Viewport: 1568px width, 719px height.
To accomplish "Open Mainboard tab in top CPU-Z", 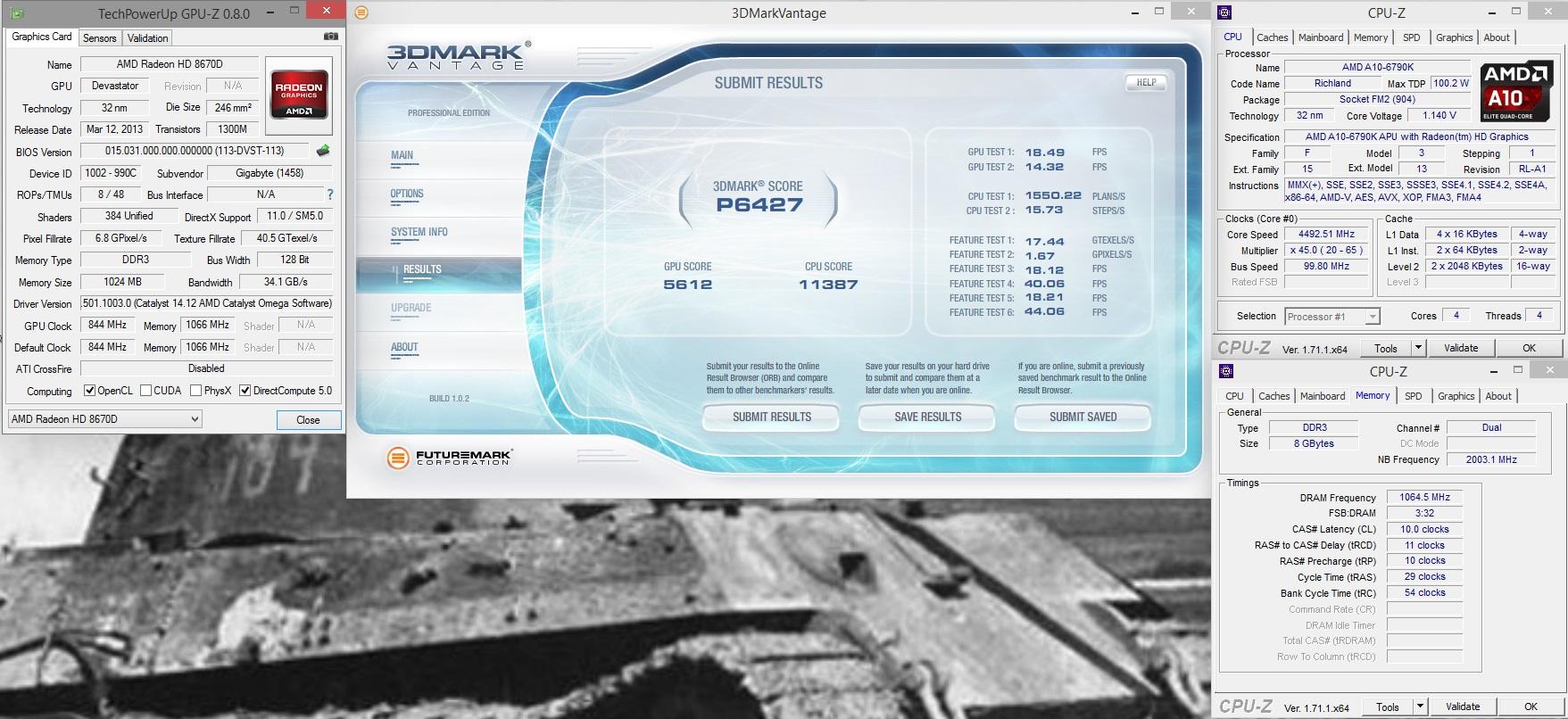I will pyautogui.click(x=1321, y=37).
